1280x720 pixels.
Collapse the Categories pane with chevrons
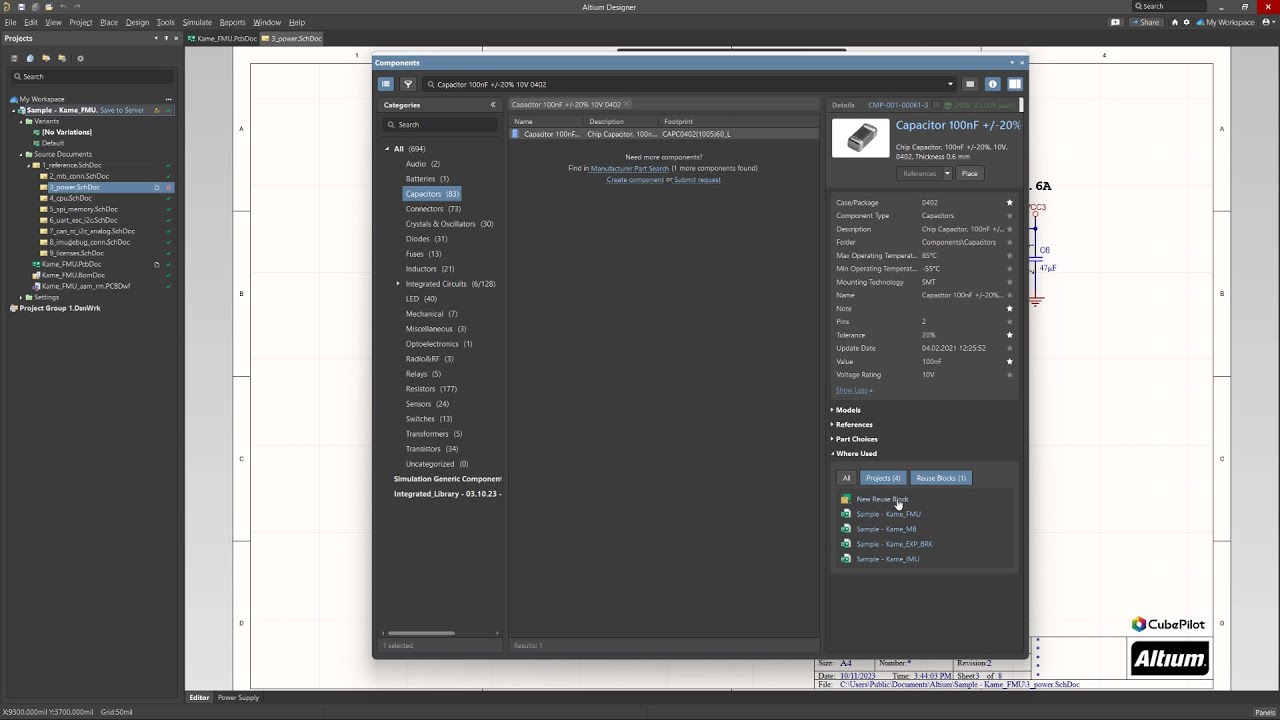point(492,105)
